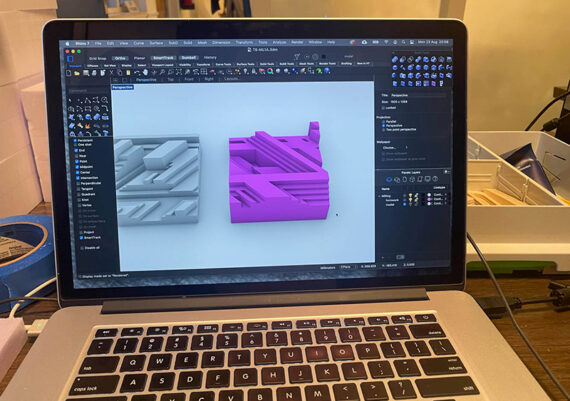Open the Surface menu
The image size is (570, 401).
pos(156,43)
